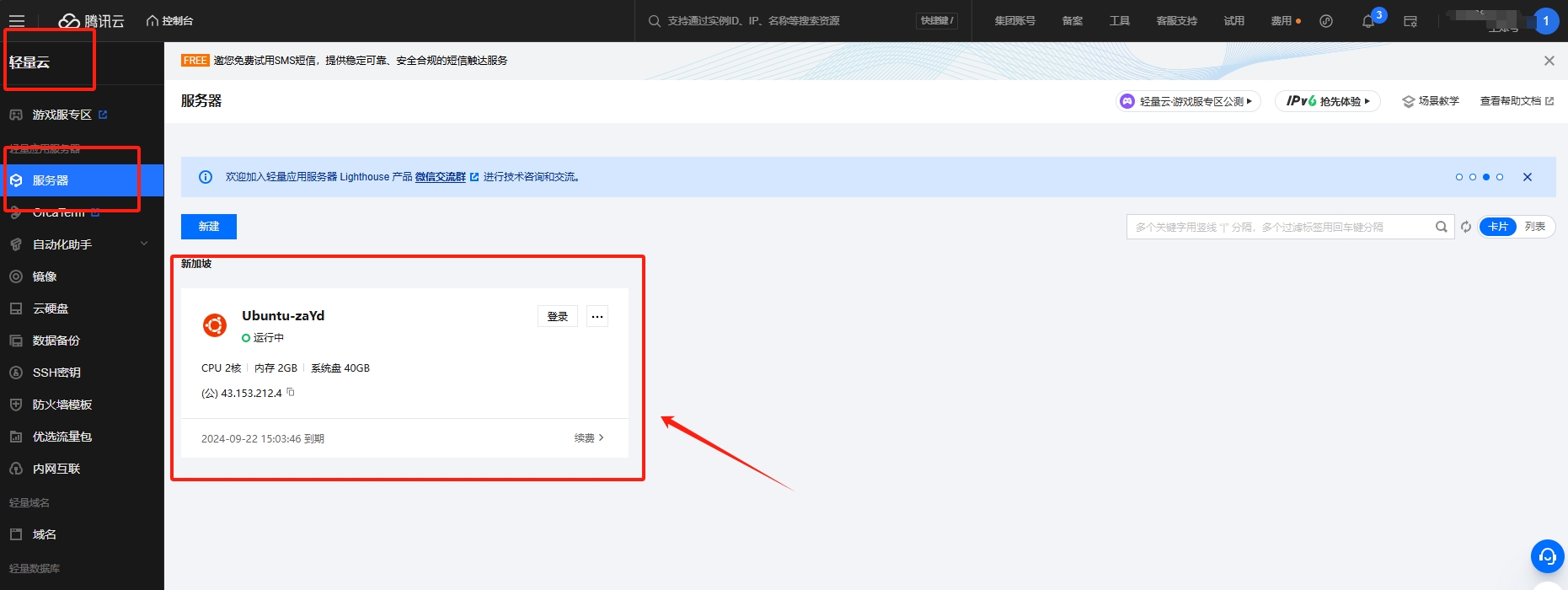Dismiss the Lighthouse welcome notice
Image resolution: width=1568 pixels, height=590 pixels.
1527,177
